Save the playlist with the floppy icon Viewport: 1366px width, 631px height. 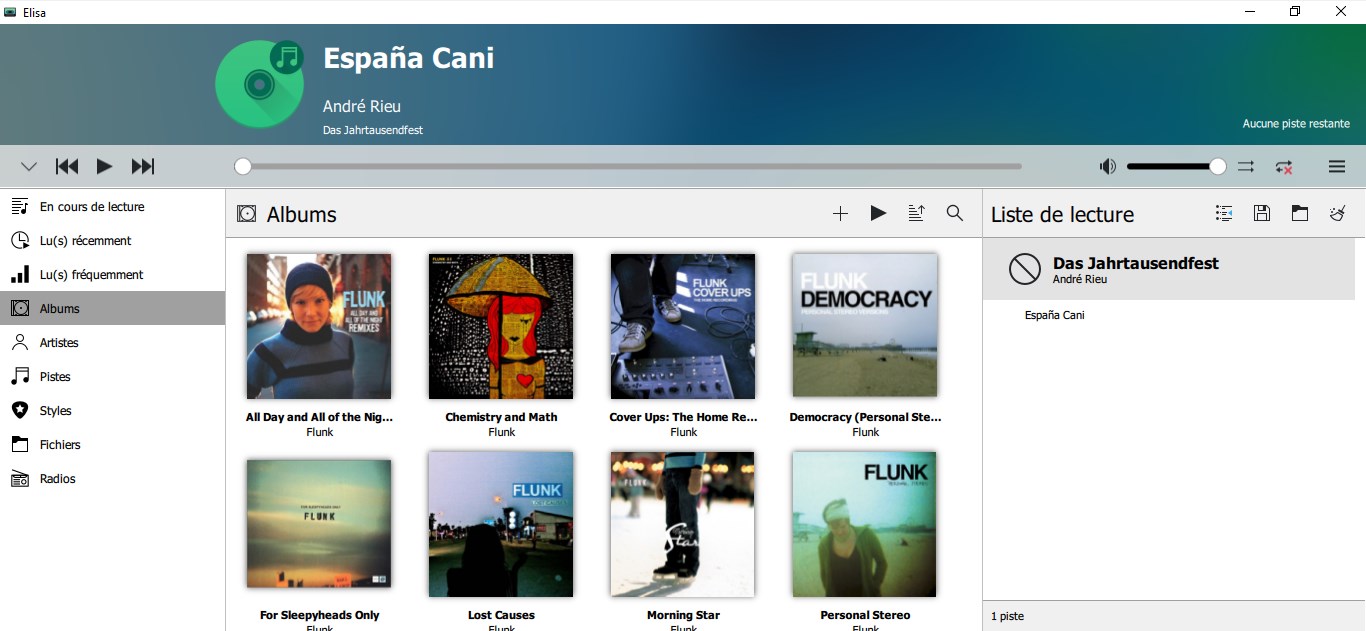(1262, 213)
